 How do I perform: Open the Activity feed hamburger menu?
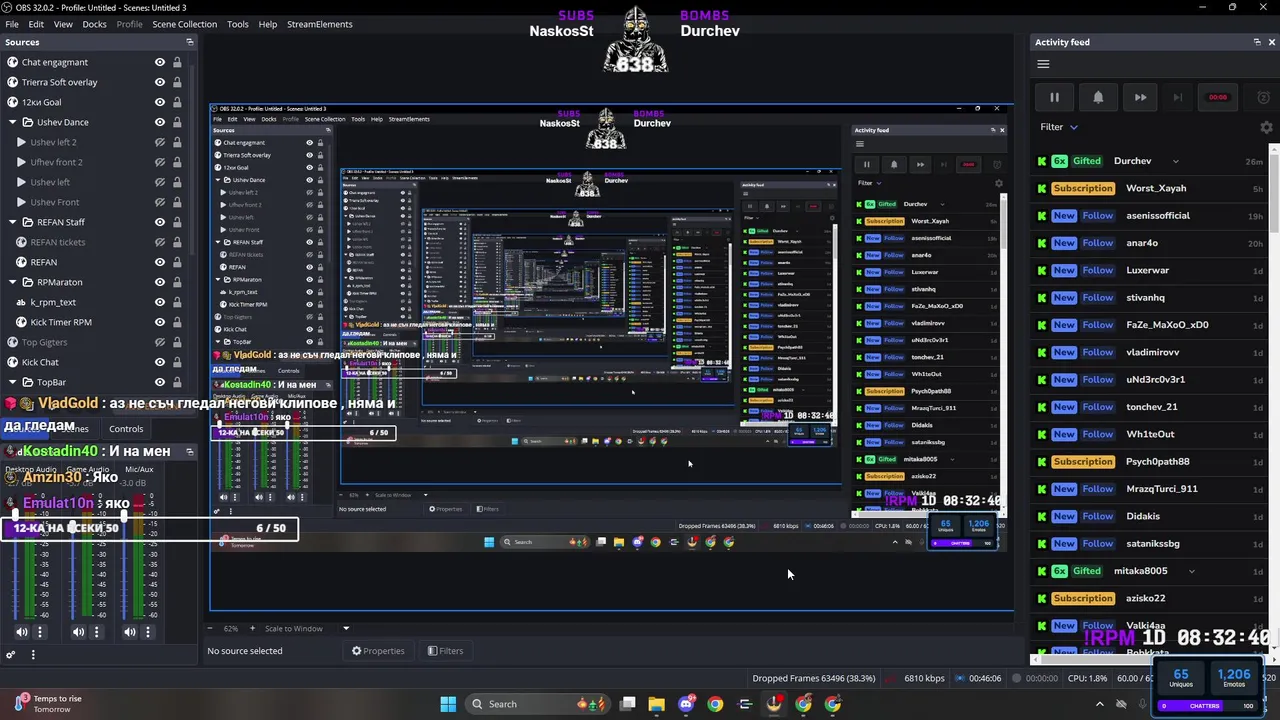[x=1043, y=64]
